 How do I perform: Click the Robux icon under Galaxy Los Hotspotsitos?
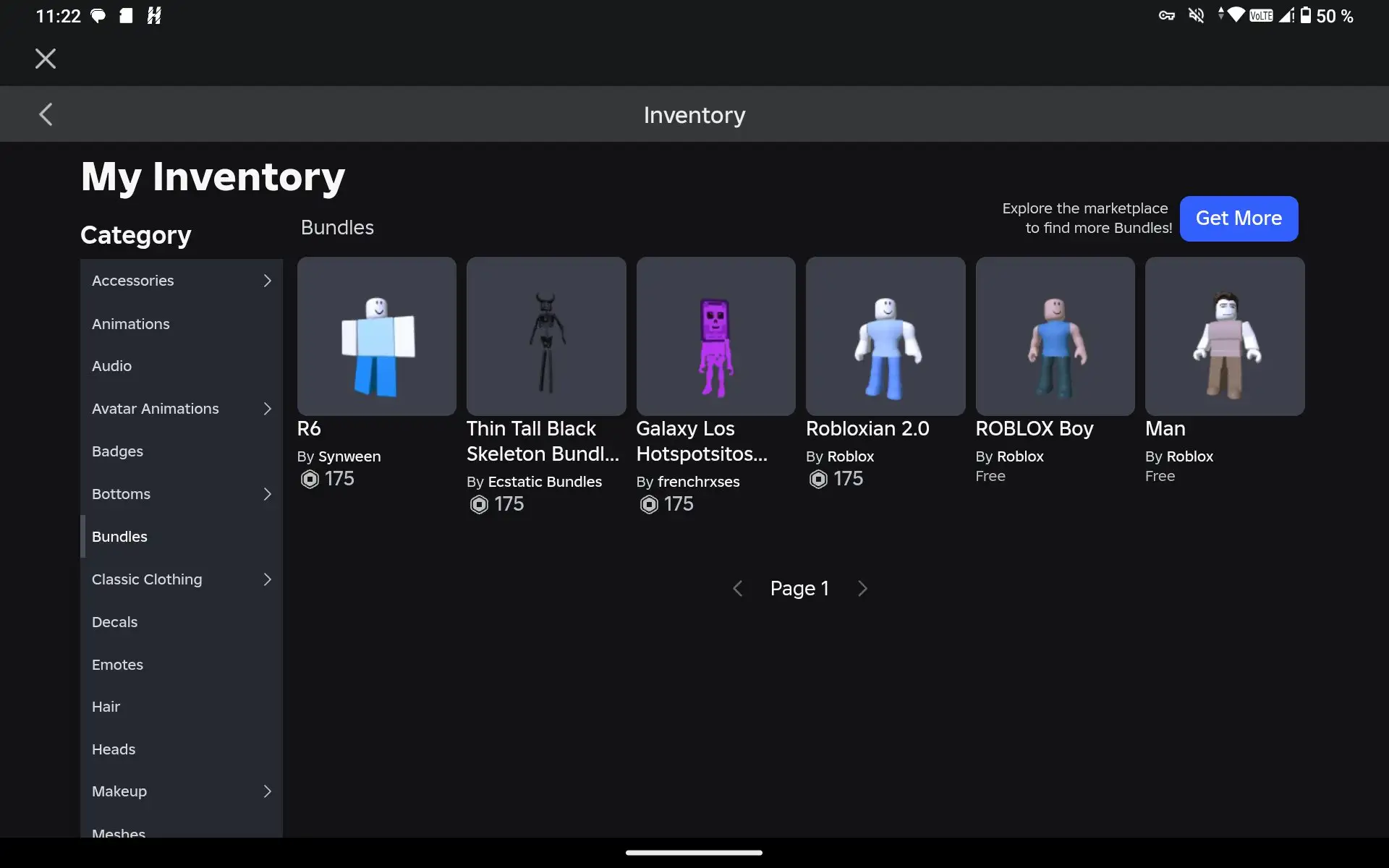point(649,504)
